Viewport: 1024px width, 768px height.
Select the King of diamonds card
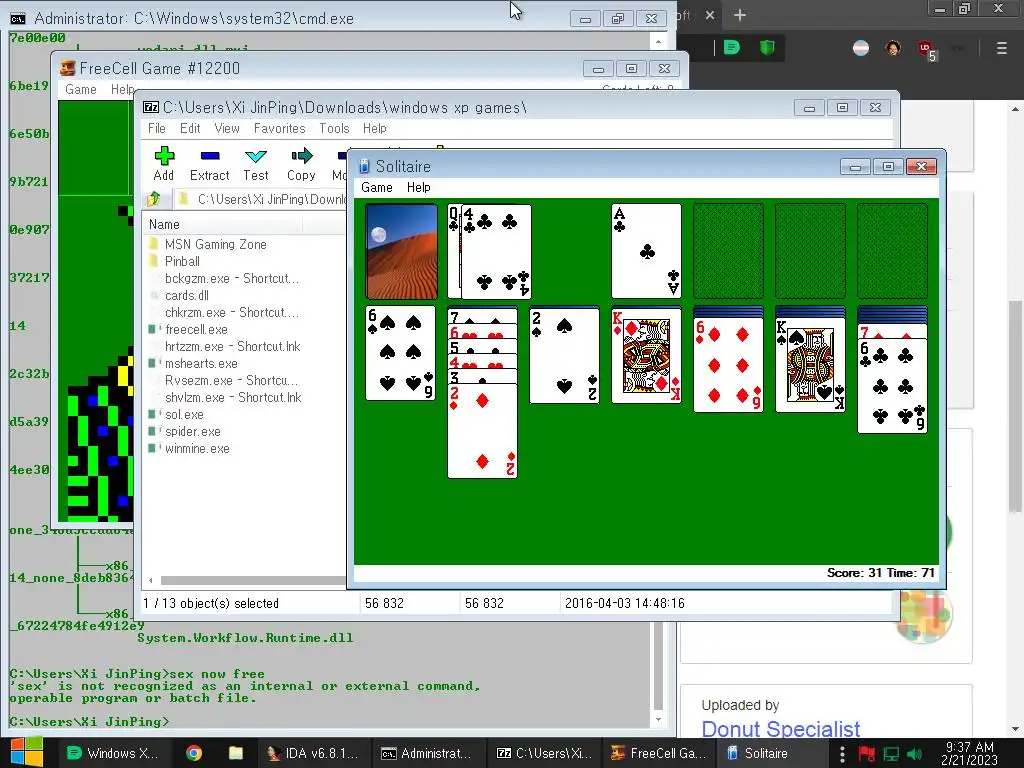point(647,356)
